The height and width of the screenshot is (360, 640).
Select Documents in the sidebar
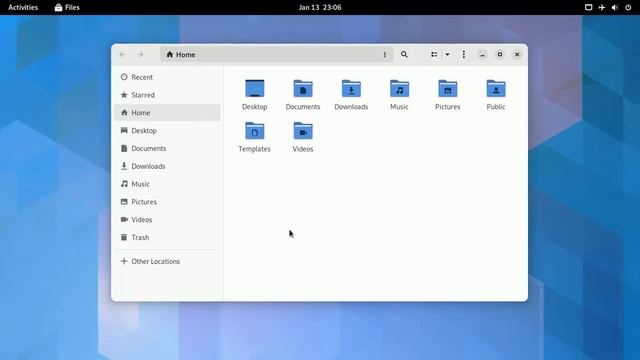(167, 148)
